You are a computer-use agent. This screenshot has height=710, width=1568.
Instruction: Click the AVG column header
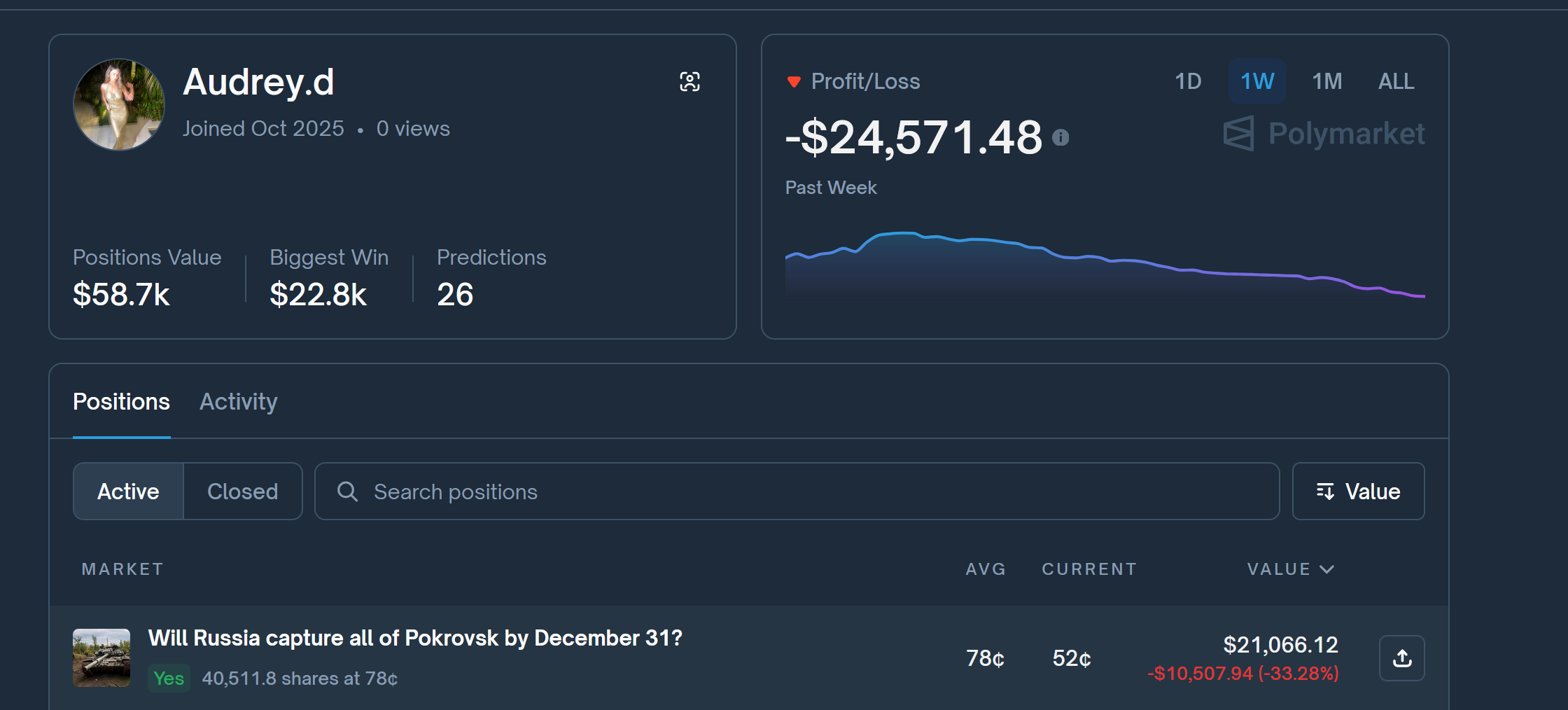[x=986, y=569]
